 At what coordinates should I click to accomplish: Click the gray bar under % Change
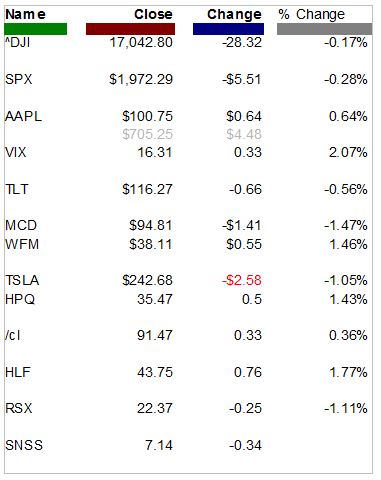pyautogui.click(x=324, y=29)
